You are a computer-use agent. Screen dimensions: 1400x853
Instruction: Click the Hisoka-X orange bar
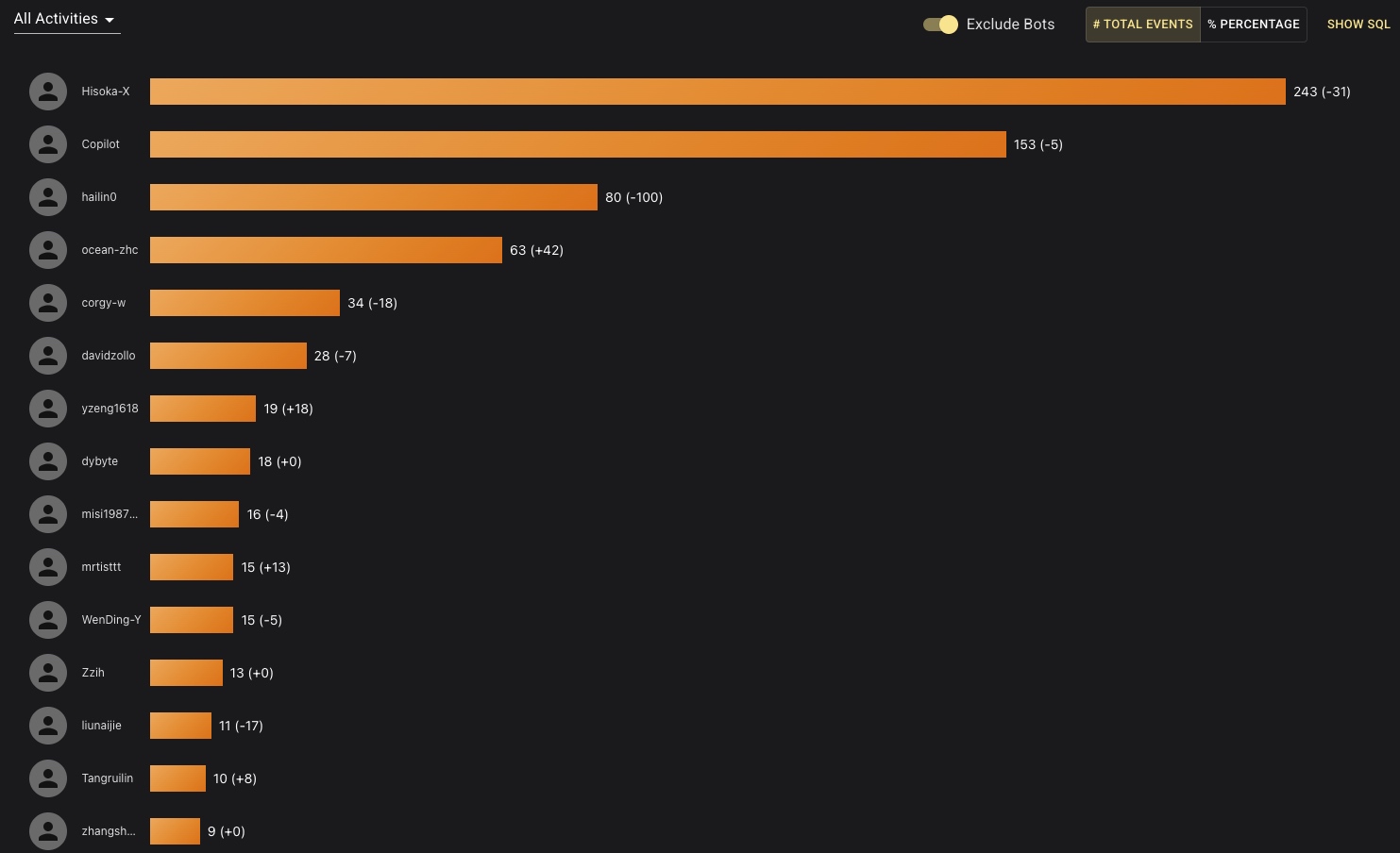[717, 92]
